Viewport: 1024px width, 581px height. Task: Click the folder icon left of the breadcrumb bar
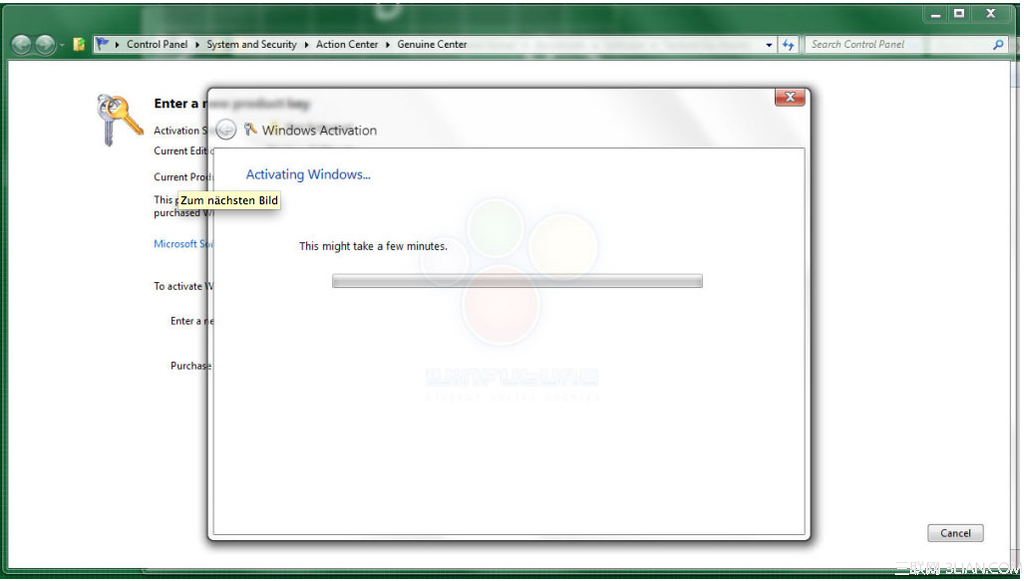pos(77,44)
